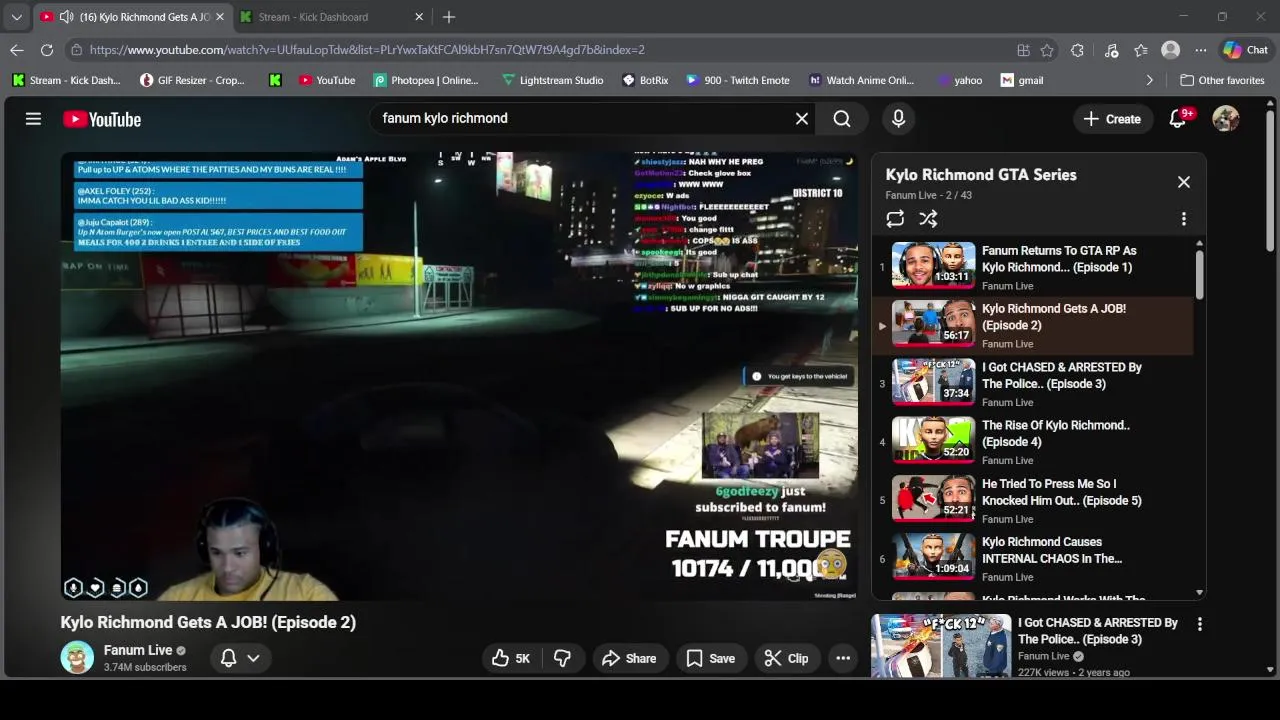Open Lightstream Studio bookmark
Screen dimensions: 1280x720
(x=553, y=80)
